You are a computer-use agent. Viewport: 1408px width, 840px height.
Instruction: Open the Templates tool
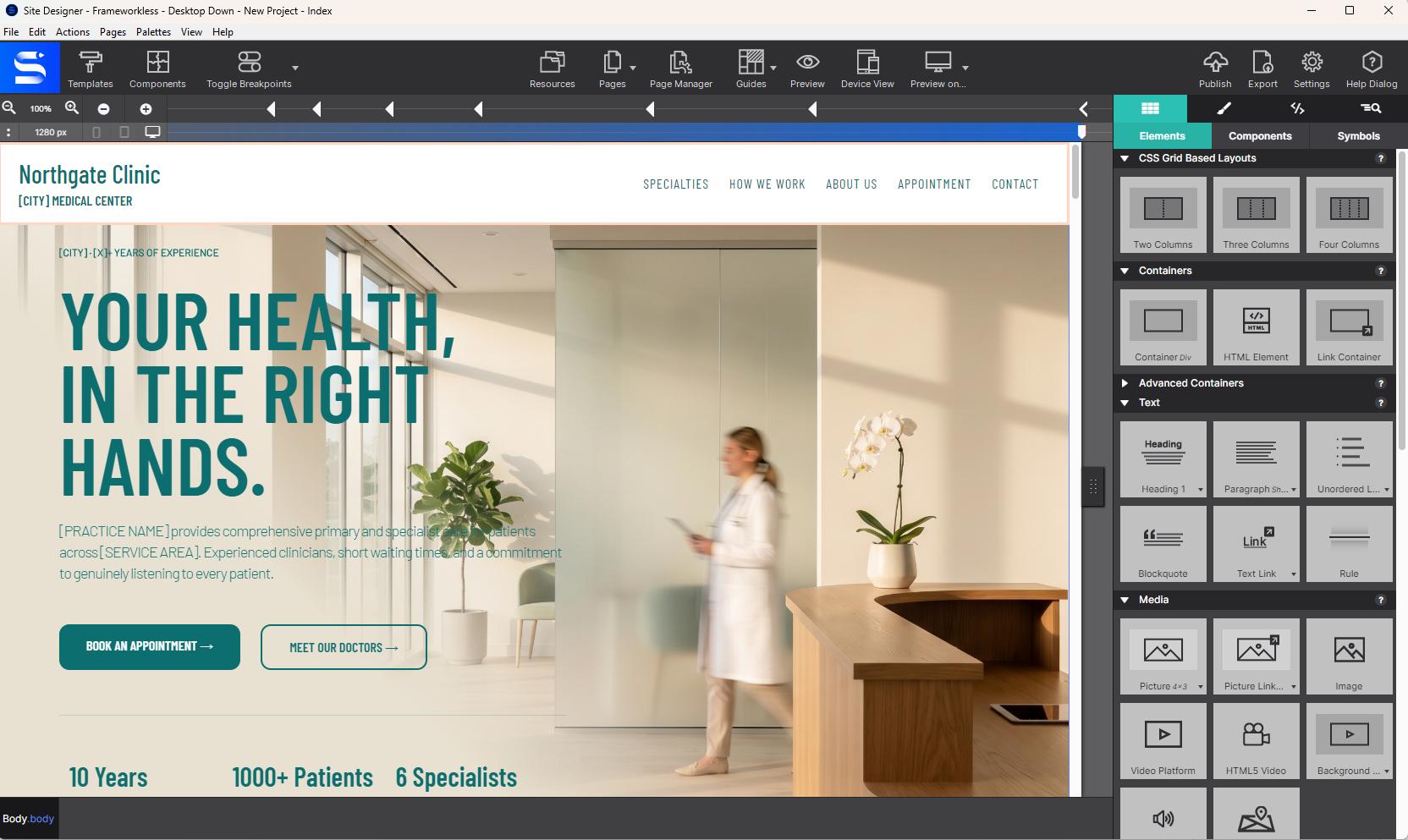91,68
